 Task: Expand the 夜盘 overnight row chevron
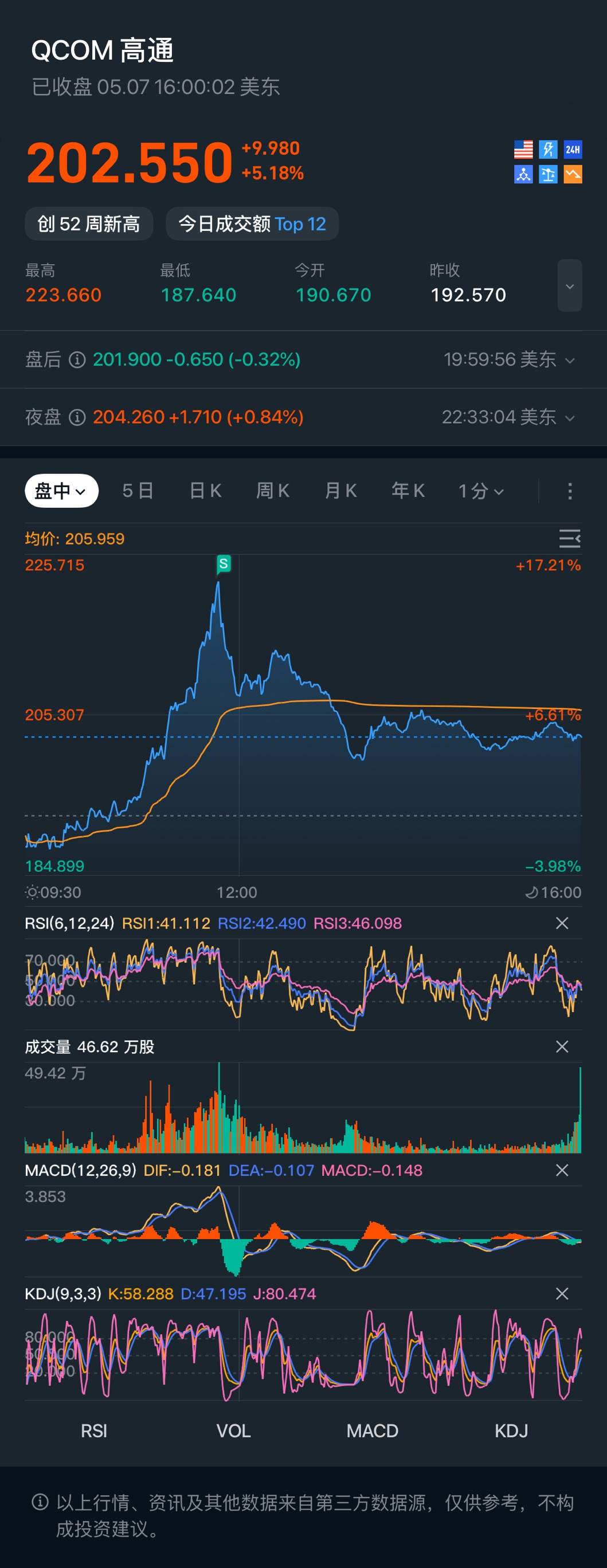(570, 418)
